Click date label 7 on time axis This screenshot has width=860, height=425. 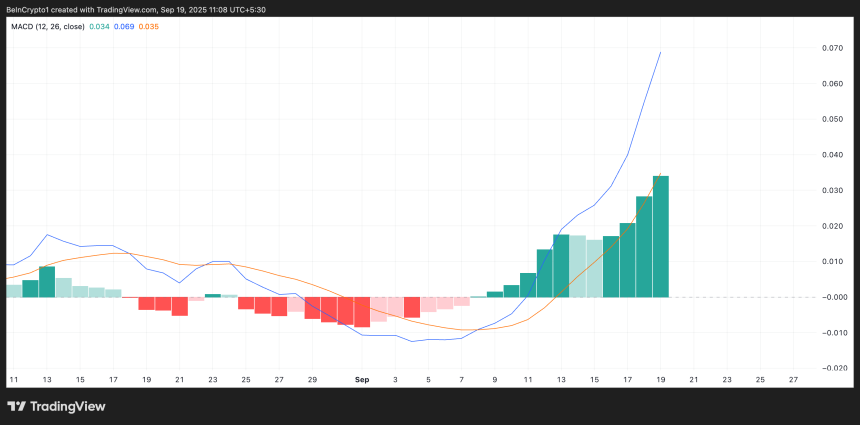[x=461, y=380]
